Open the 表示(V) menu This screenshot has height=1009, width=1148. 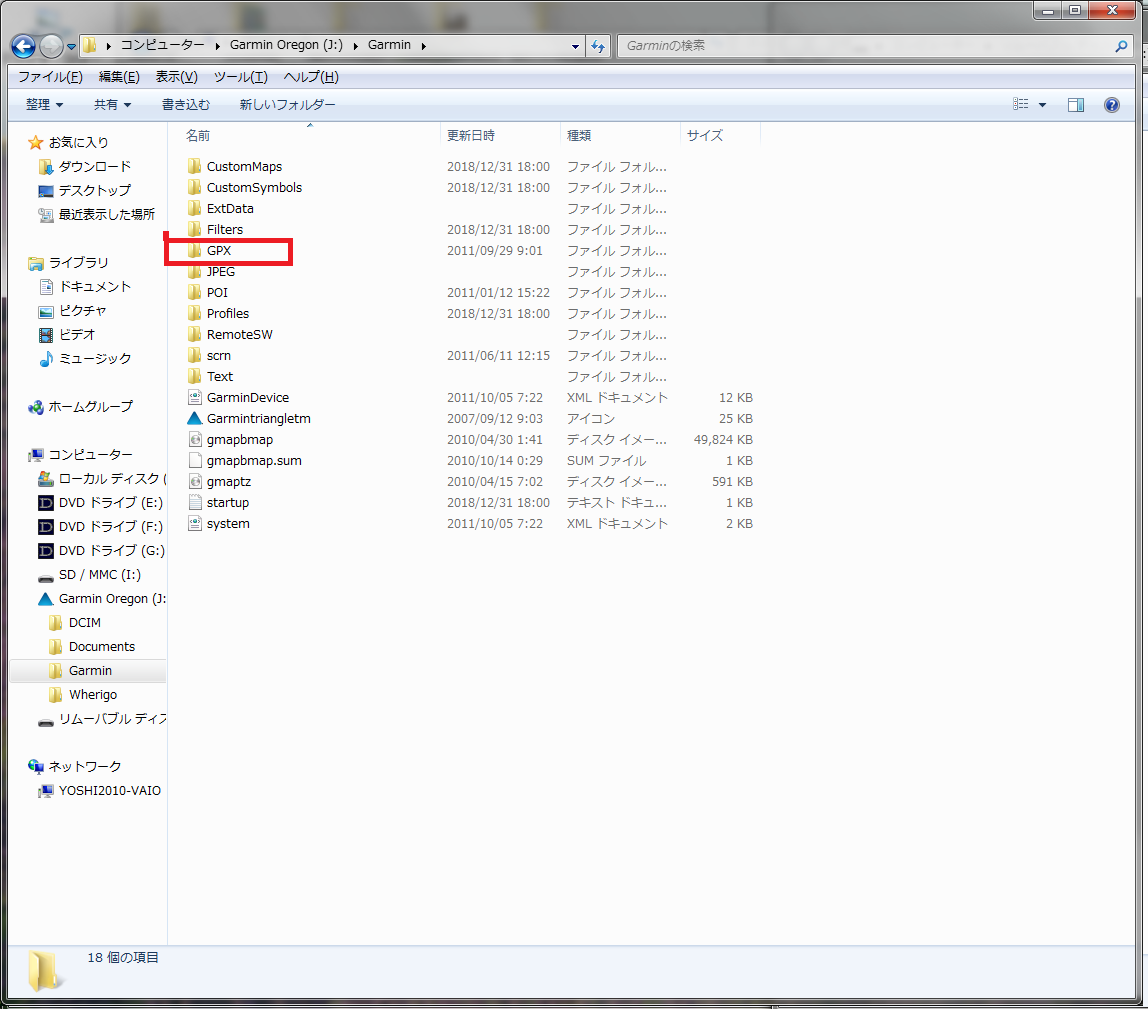pos(176,77)
